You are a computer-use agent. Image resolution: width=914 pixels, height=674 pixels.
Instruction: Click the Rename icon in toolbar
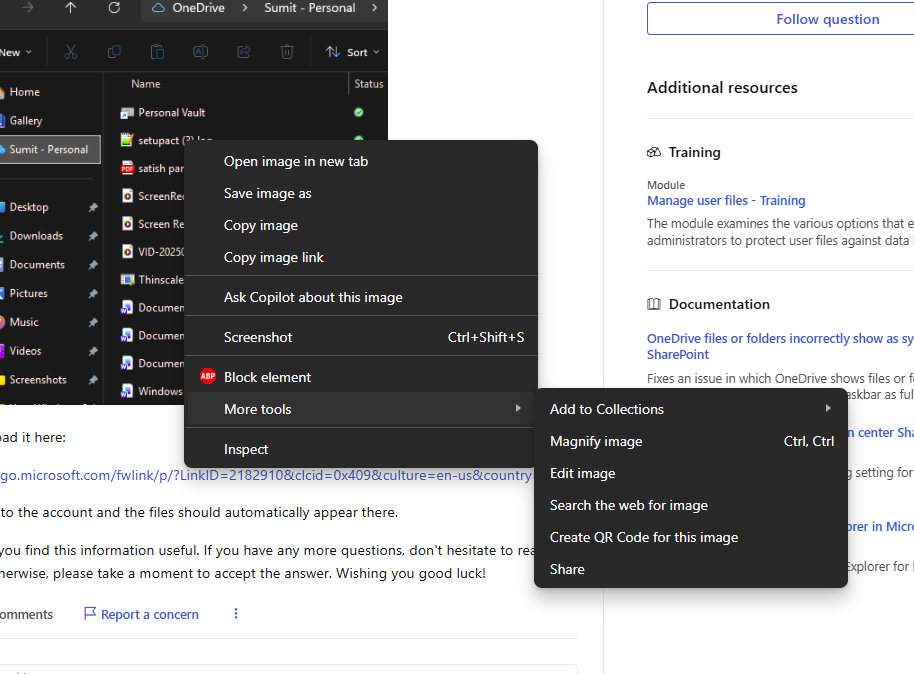[x=201, y=52]
